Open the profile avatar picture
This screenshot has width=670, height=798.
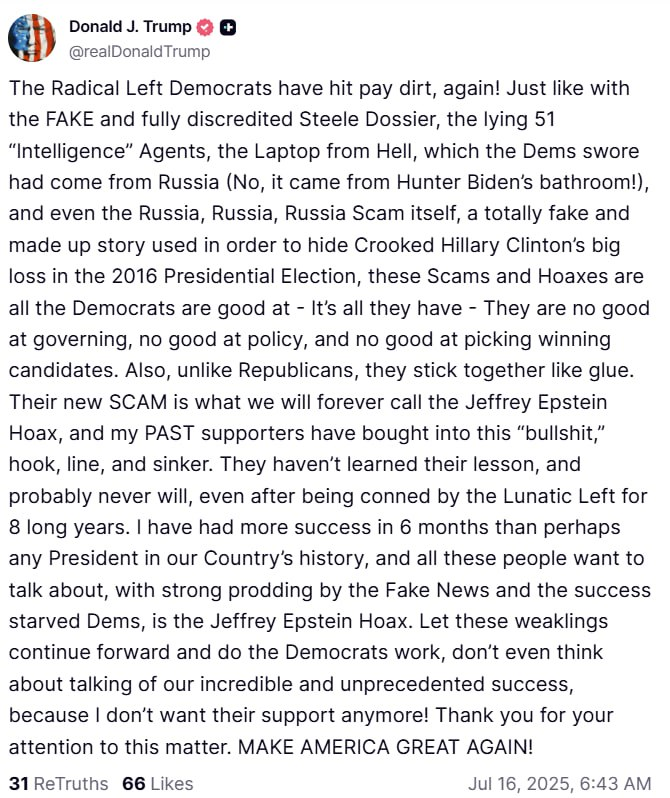click(33, 38)
